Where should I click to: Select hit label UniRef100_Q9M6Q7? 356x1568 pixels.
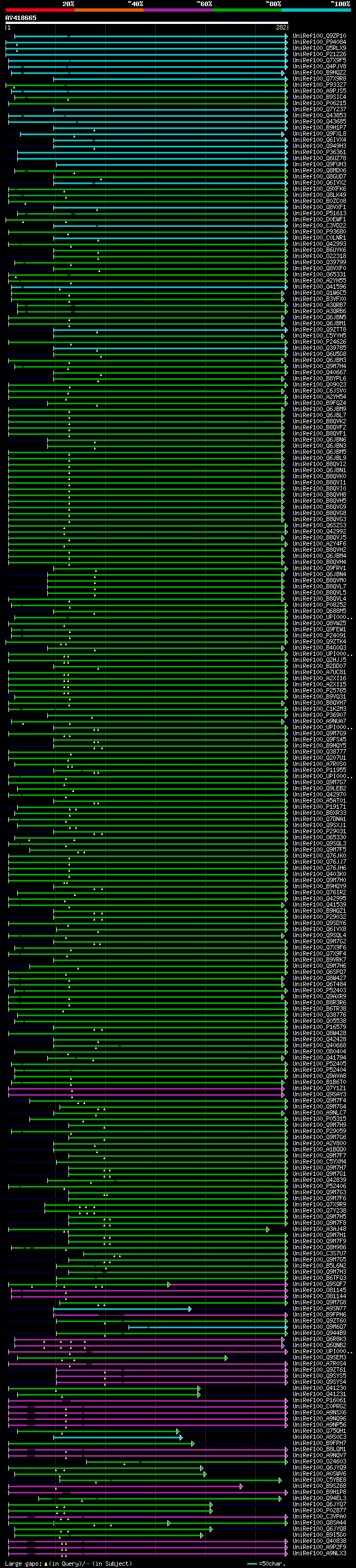click(x=319, y=1327)
